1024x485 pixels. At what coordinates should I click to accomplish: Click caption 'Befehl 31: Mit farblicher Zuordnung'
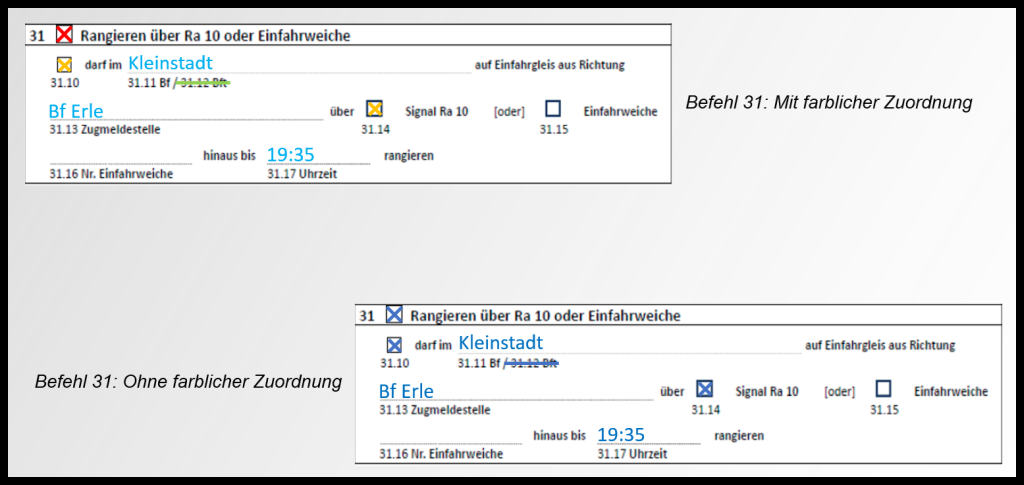[829, 103]
